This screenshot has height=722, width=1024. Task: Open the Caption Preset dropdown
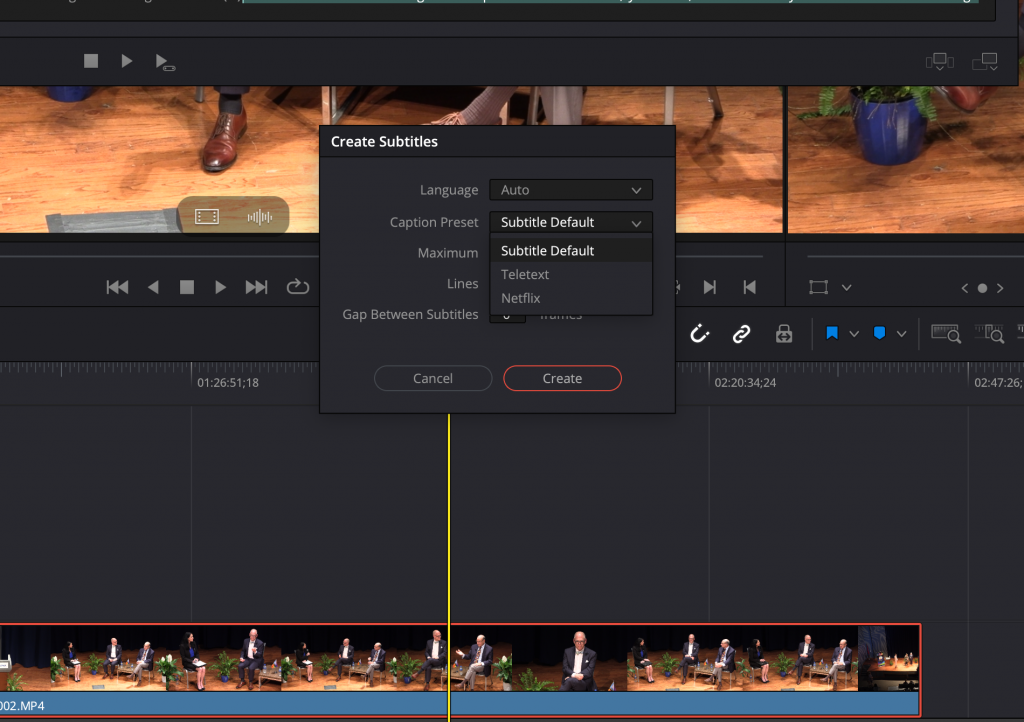pos(570,222)
